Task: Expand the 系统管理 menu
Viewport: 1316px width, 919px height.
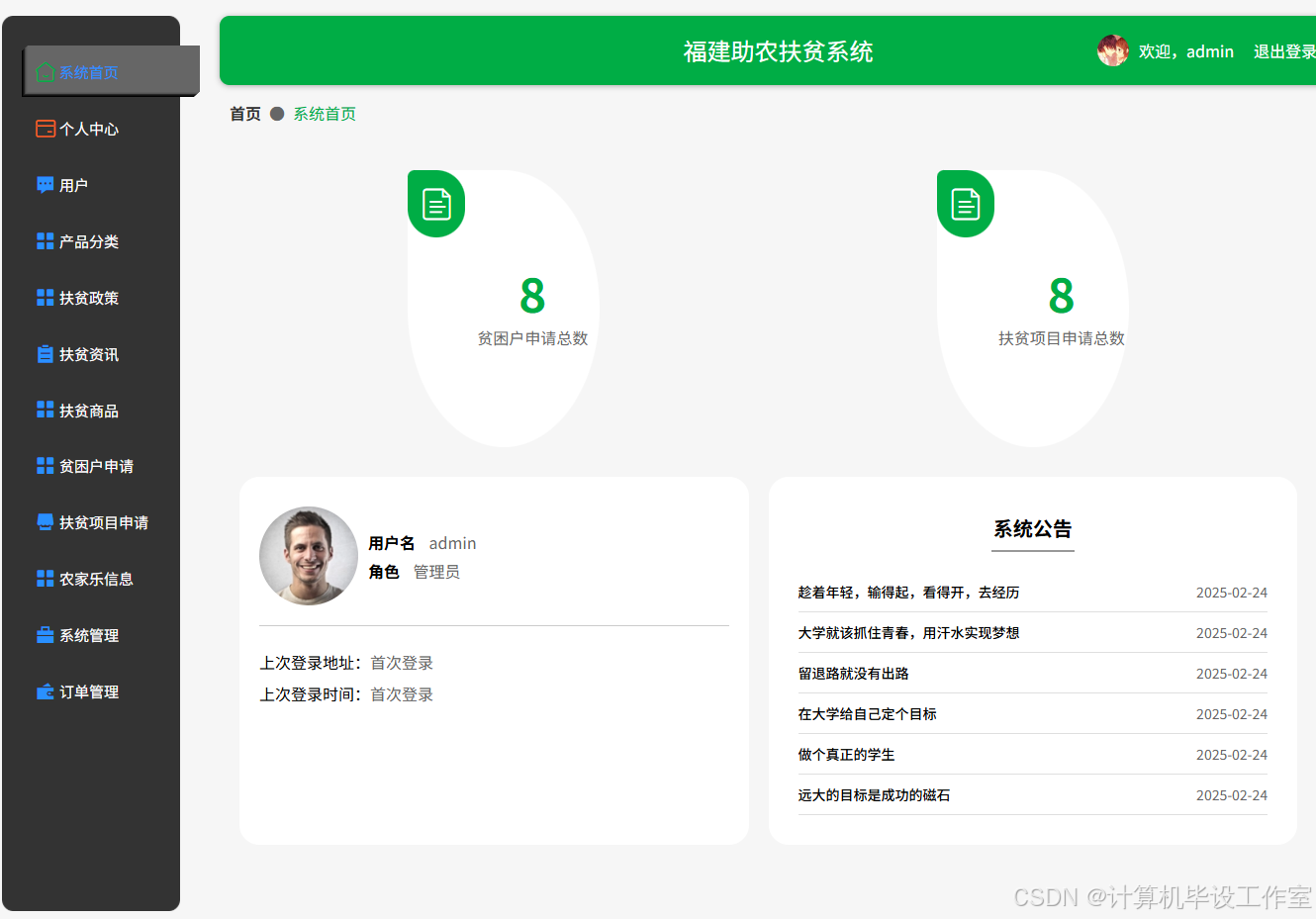Action: (91, 635)
